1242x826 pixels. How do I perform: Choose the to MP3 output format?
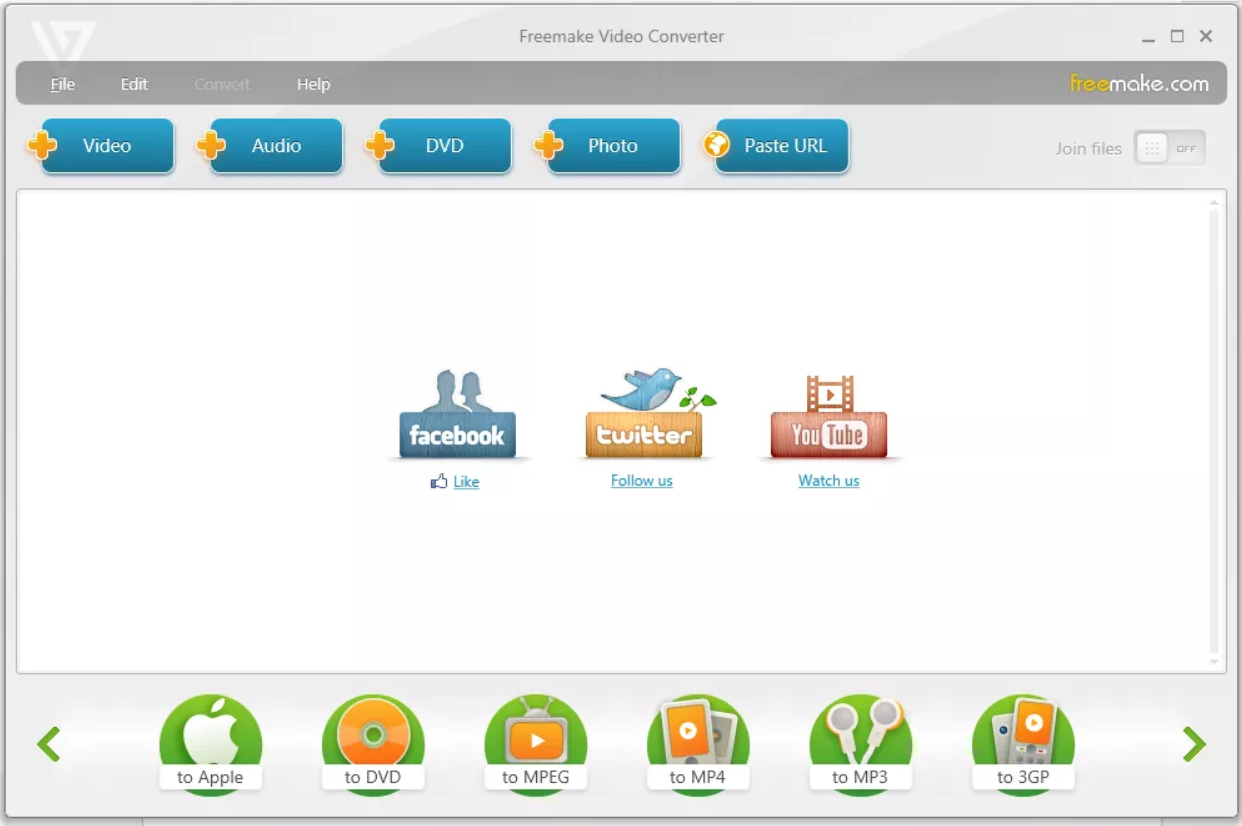pos(860,744)
